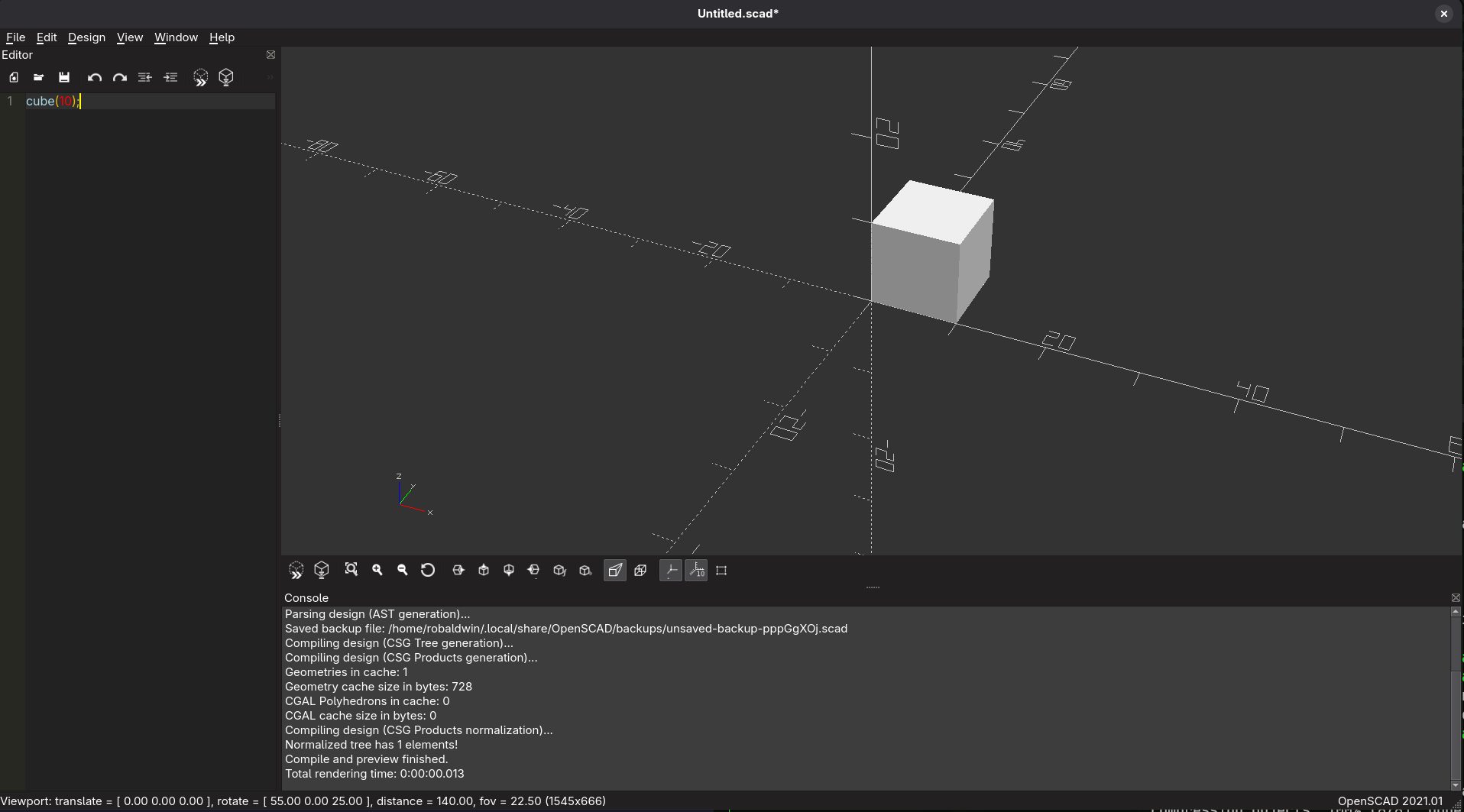Redo the last edit
The width and height of the screenshot is (1464, 812).
pos(120,77)
